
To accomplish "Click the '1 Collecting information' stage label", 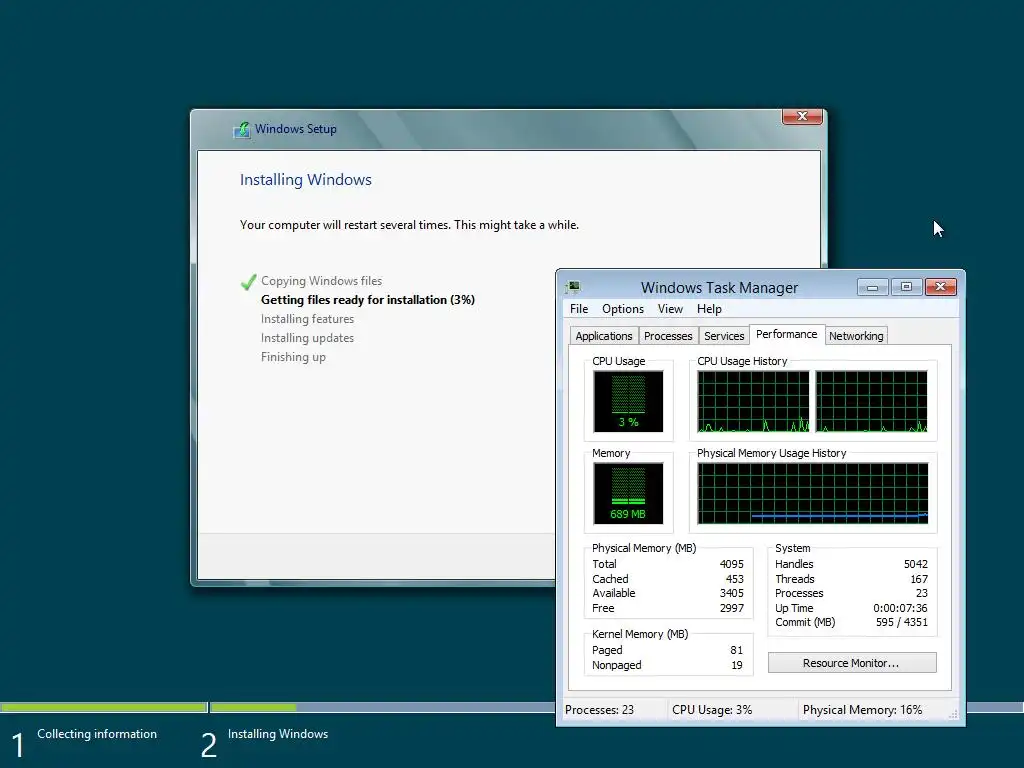I will 84,743.
